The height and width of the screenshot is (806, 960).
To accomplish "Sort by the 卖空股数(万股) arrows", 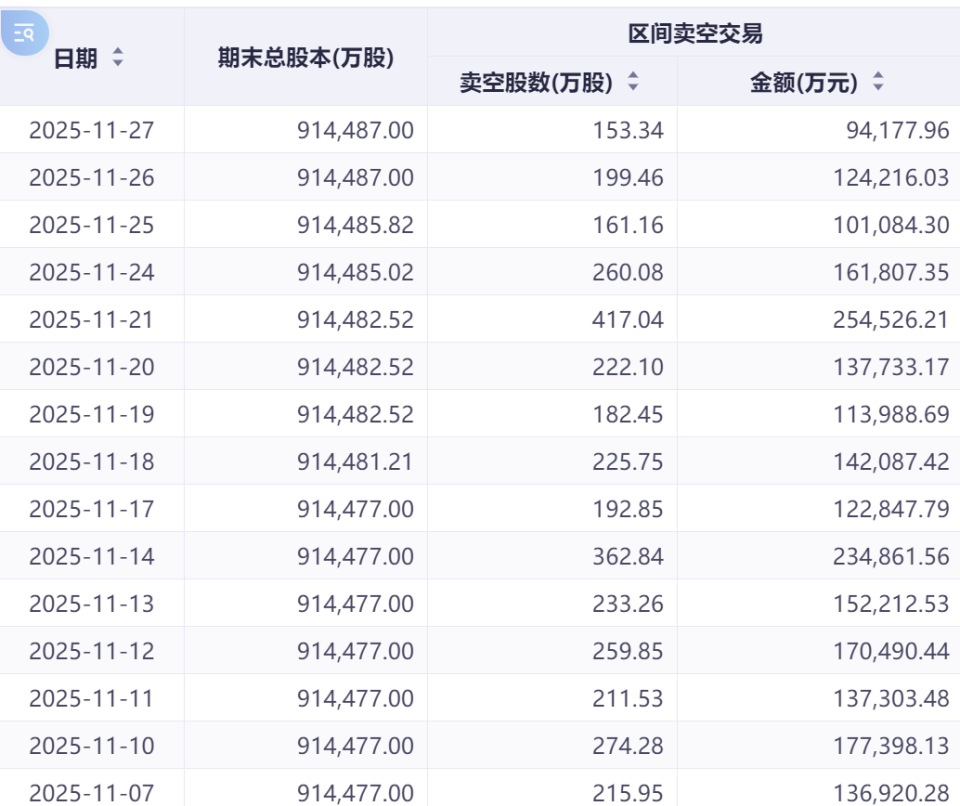I will point(633,81).
